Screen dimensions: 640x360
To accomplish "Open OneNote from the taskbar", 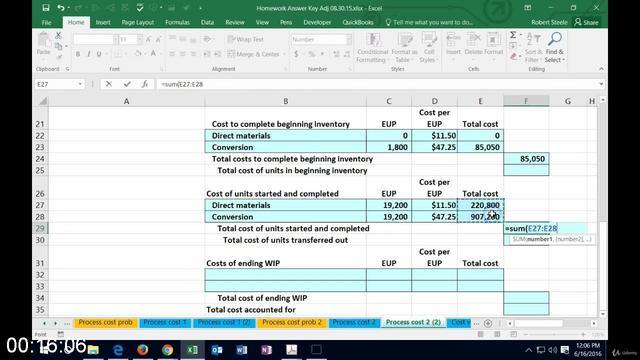I will tap(267, 350).
